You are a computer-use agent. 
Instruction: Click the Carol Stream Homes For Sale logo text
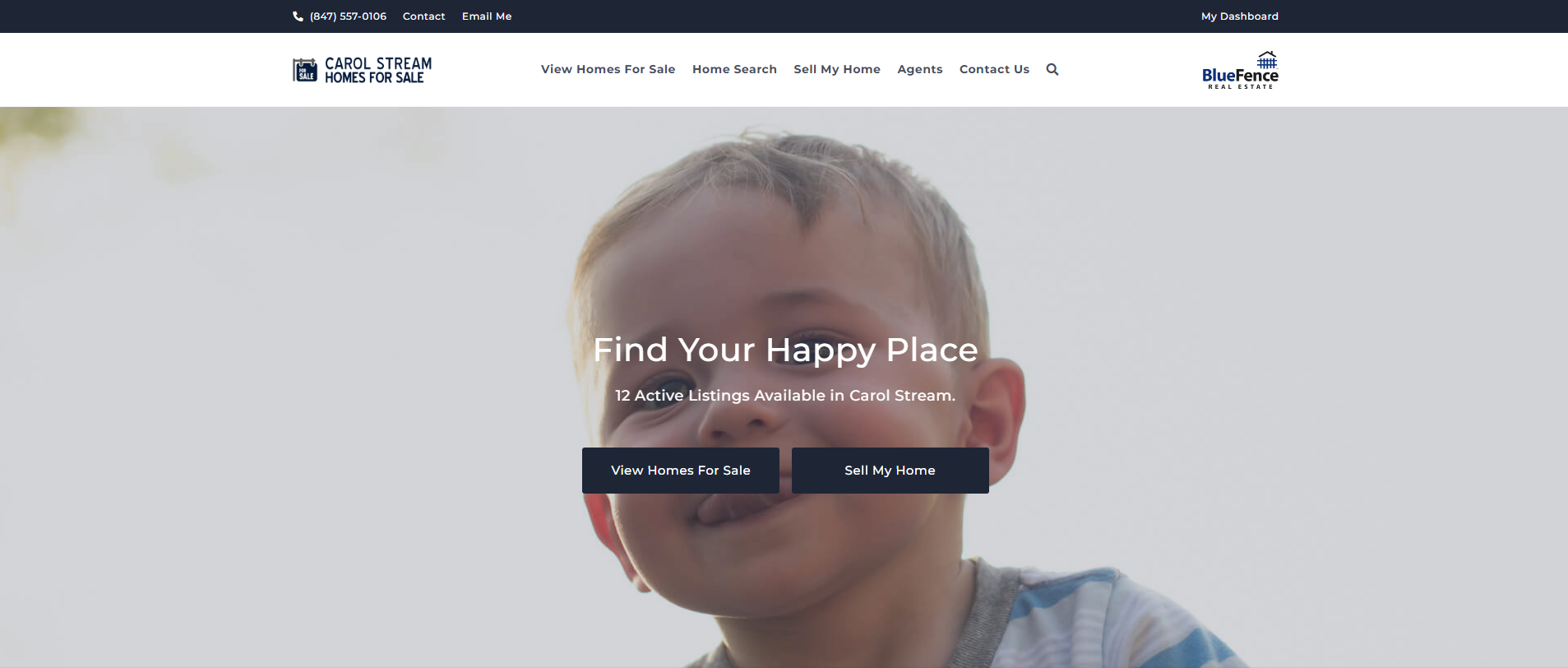tap(378, 70)
